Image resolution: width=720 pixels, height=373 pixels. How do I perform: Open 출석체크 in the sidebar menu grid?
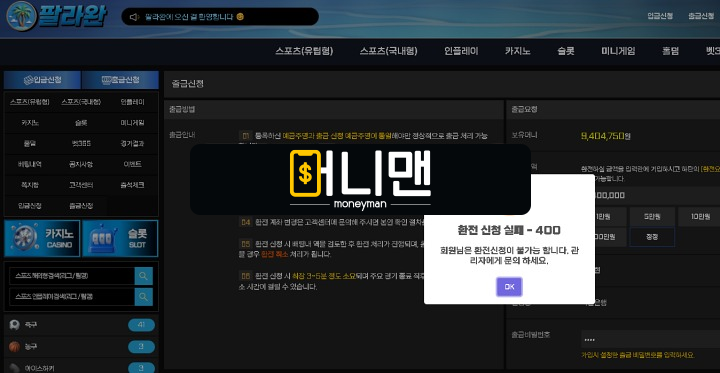point(133,185)
